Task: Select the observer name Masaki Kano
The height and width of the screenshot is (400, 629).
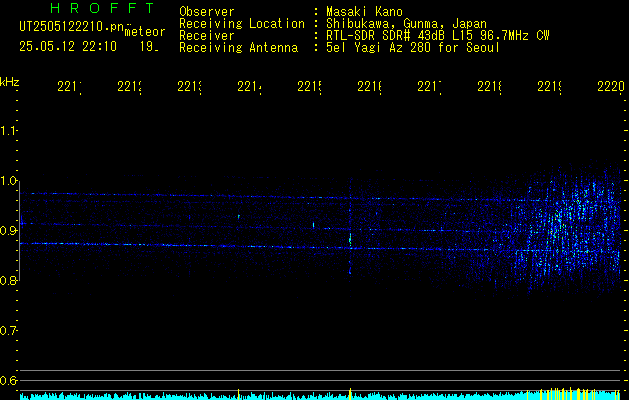Action: coord(364,11)
